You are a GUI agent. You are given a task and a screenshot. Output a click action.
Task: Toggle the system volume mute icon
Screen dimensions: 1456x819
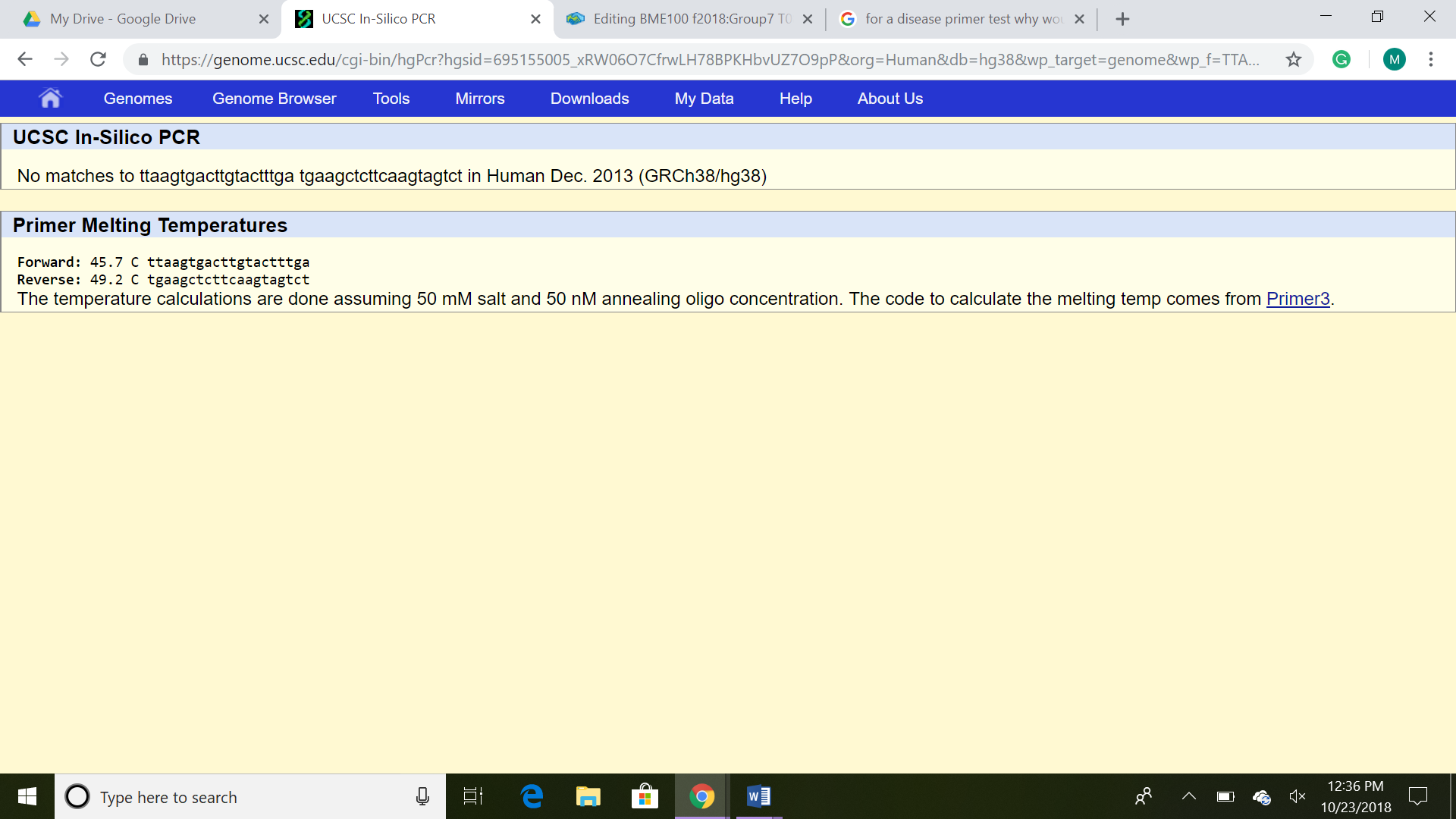1297,796
